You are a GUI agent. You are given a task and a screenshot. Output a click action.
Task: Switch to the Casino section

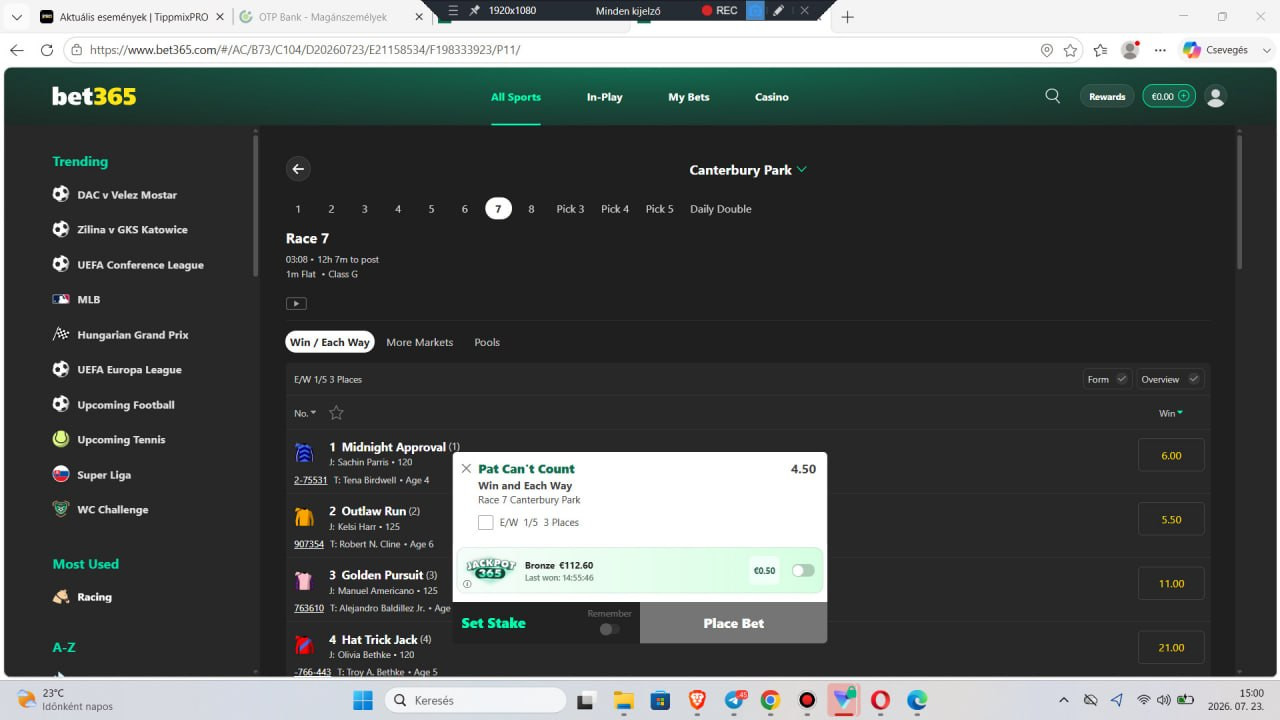772,97
